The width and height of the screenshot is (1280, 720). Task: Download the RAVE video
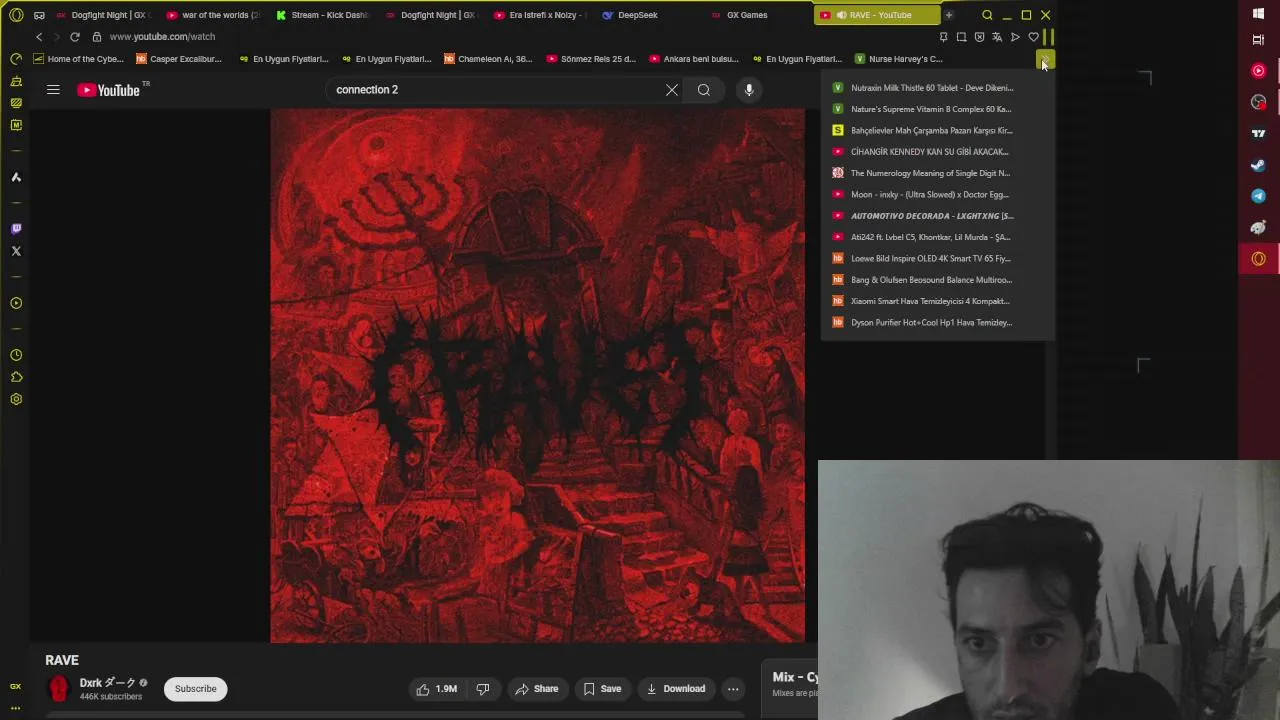[676, 689]
